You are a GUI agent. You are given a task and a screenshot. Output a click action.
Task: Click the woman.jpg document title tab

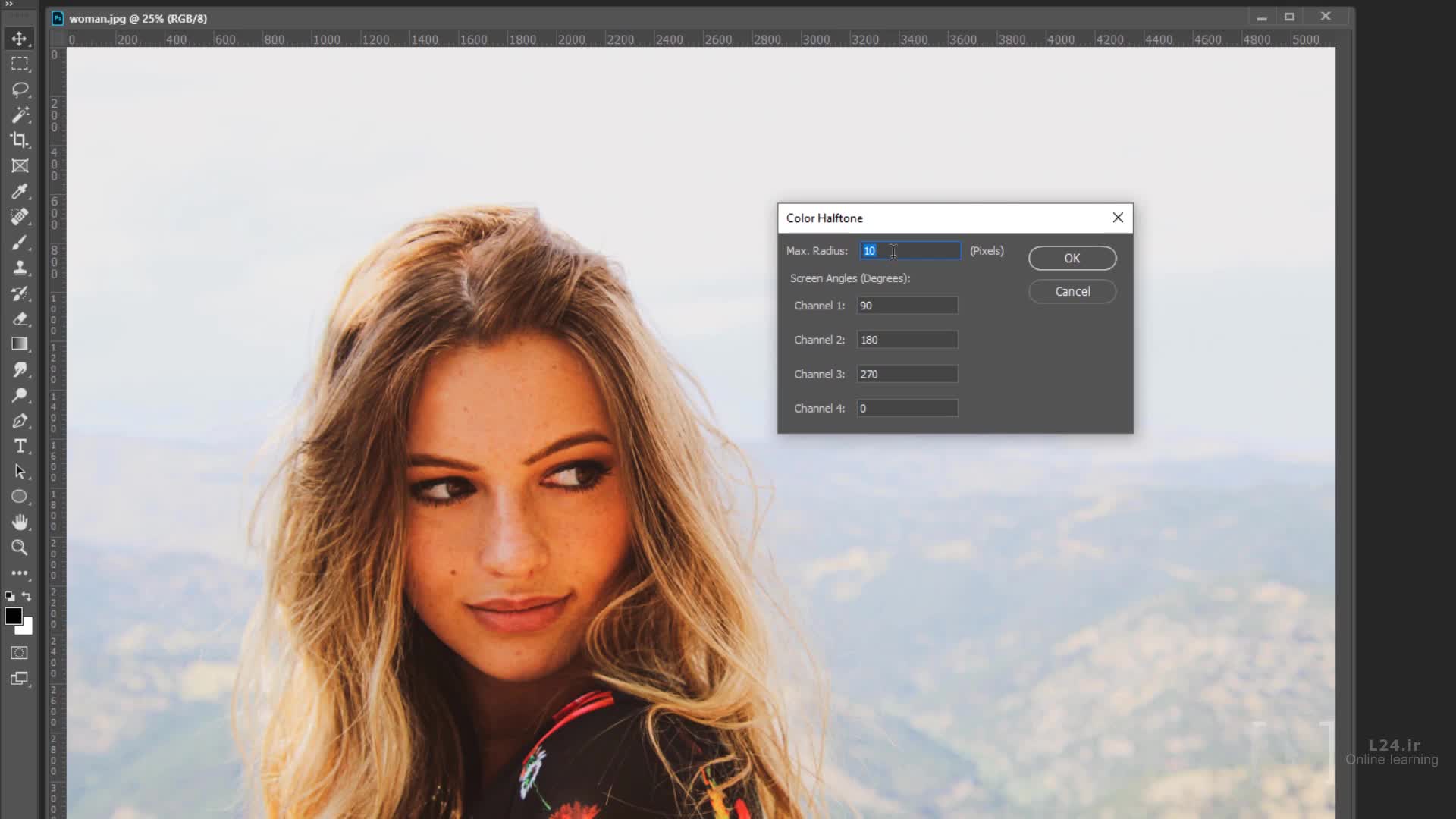point(137,18)
